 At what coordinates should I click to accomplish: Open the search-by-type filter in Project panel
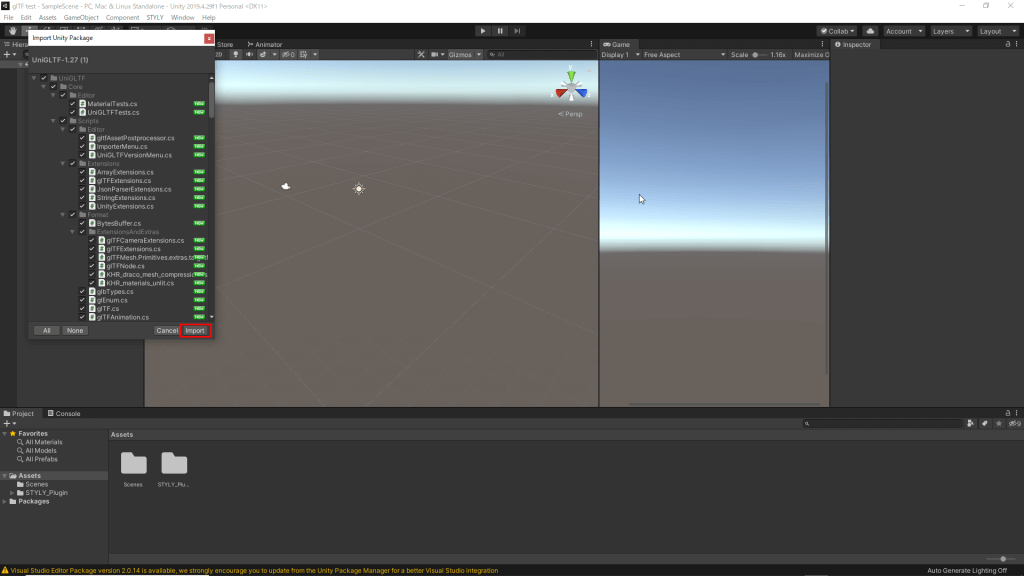pyautogui.click(x=970, y=423)
